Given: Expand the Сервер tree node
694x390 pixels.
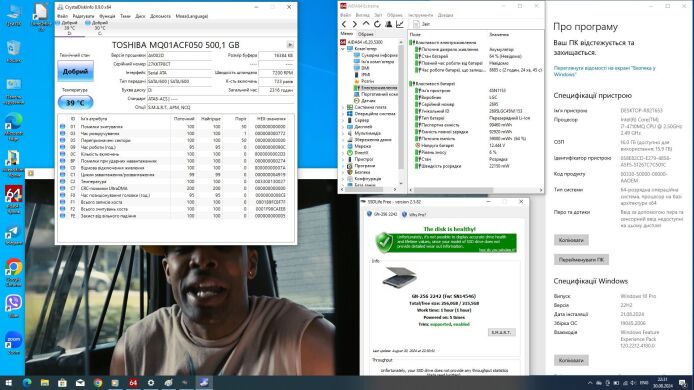Looking at the screenshot, I should pyautogui.click(x=343, y=120).
